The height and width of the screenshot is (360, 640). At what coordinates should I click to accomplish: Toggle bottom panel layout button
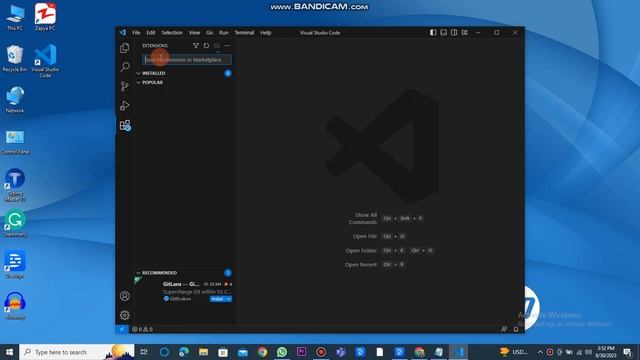[x=444, y=32]
